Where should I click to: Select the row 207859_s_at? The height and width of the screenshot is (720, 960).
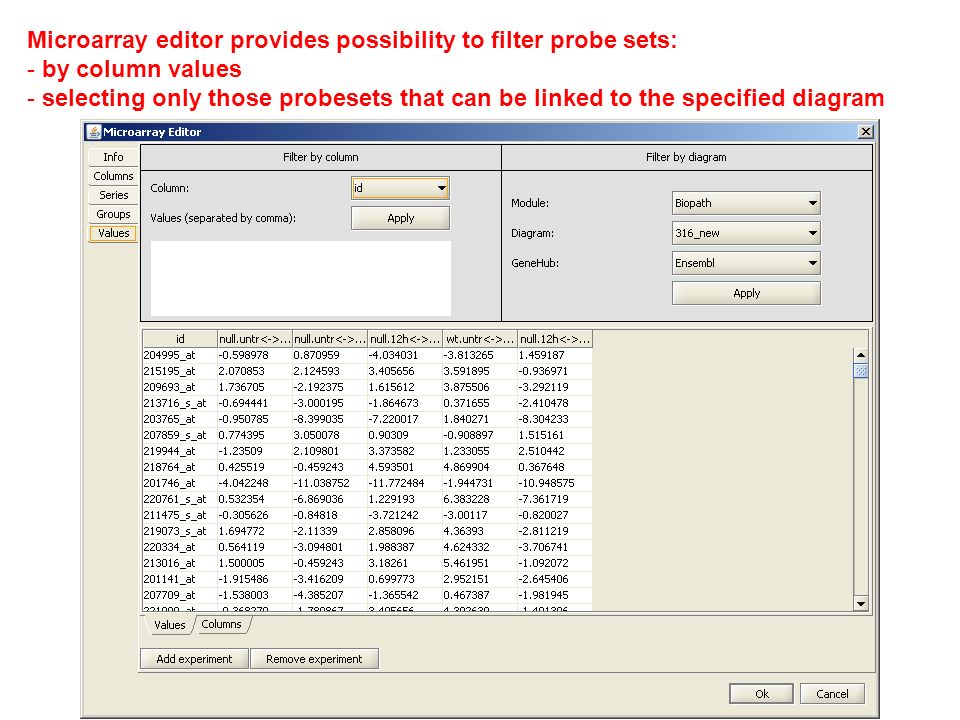(367, 435)
